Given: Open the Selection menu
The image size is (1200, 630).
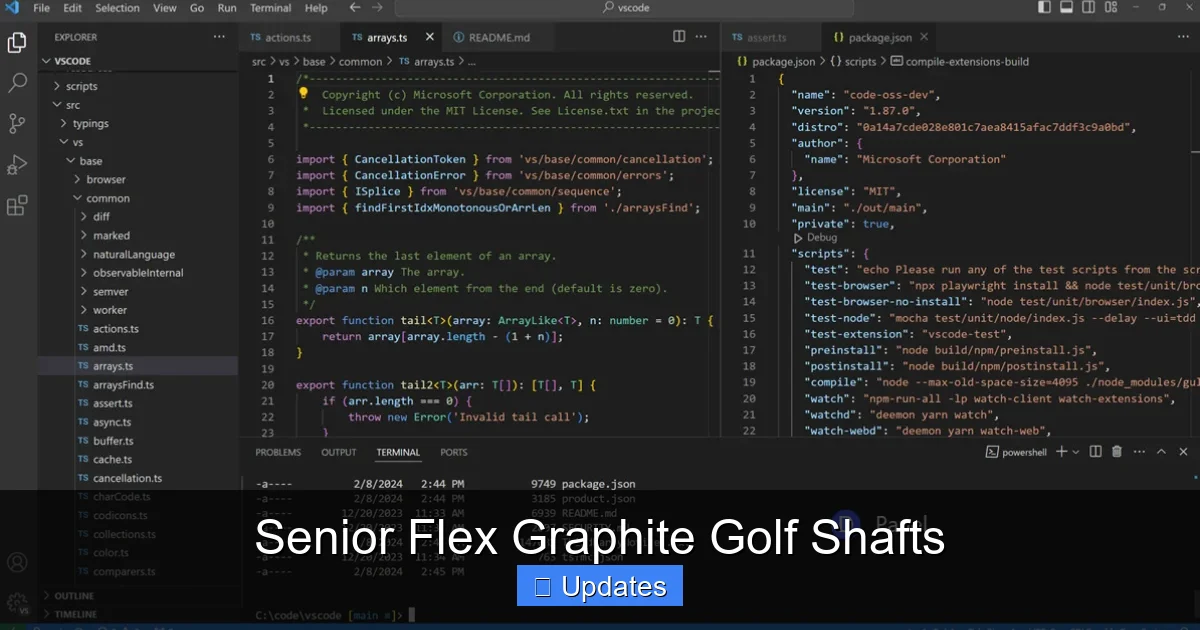Looking at the screenshot, I should (117, 8).
